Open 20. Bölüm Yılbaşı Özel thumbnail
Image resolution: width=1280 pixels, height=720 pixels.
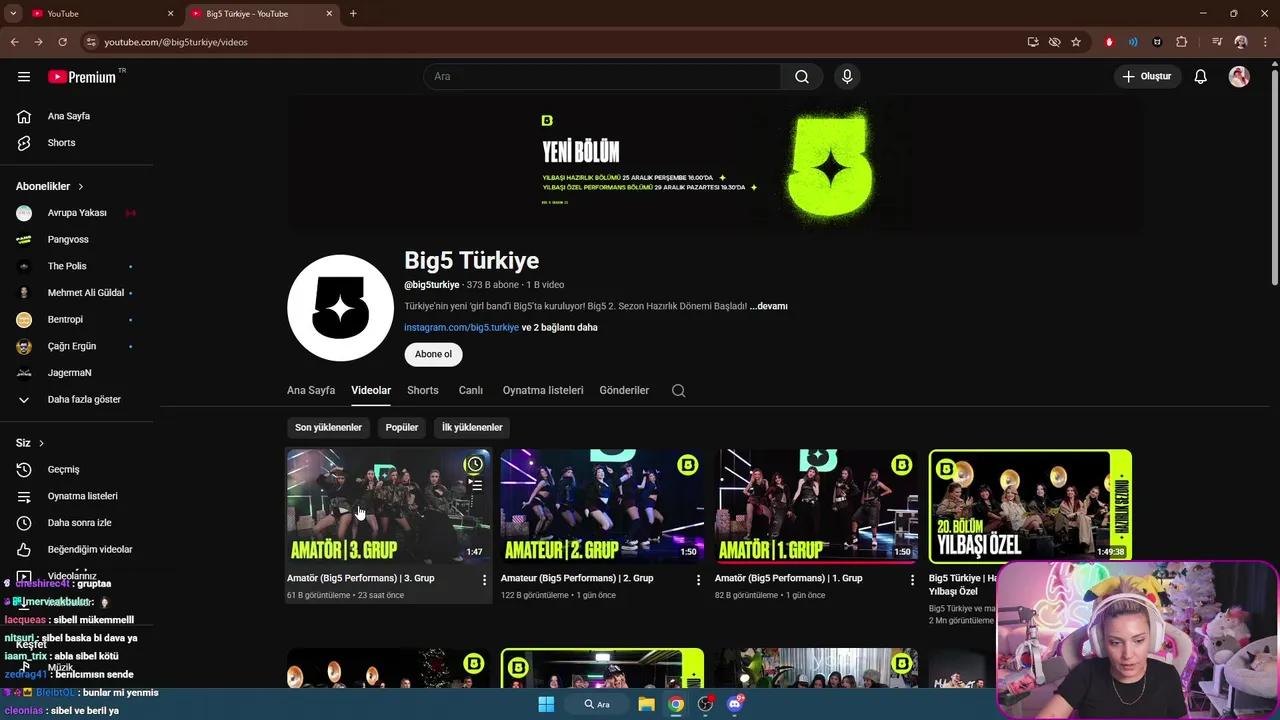(1030, 506)
